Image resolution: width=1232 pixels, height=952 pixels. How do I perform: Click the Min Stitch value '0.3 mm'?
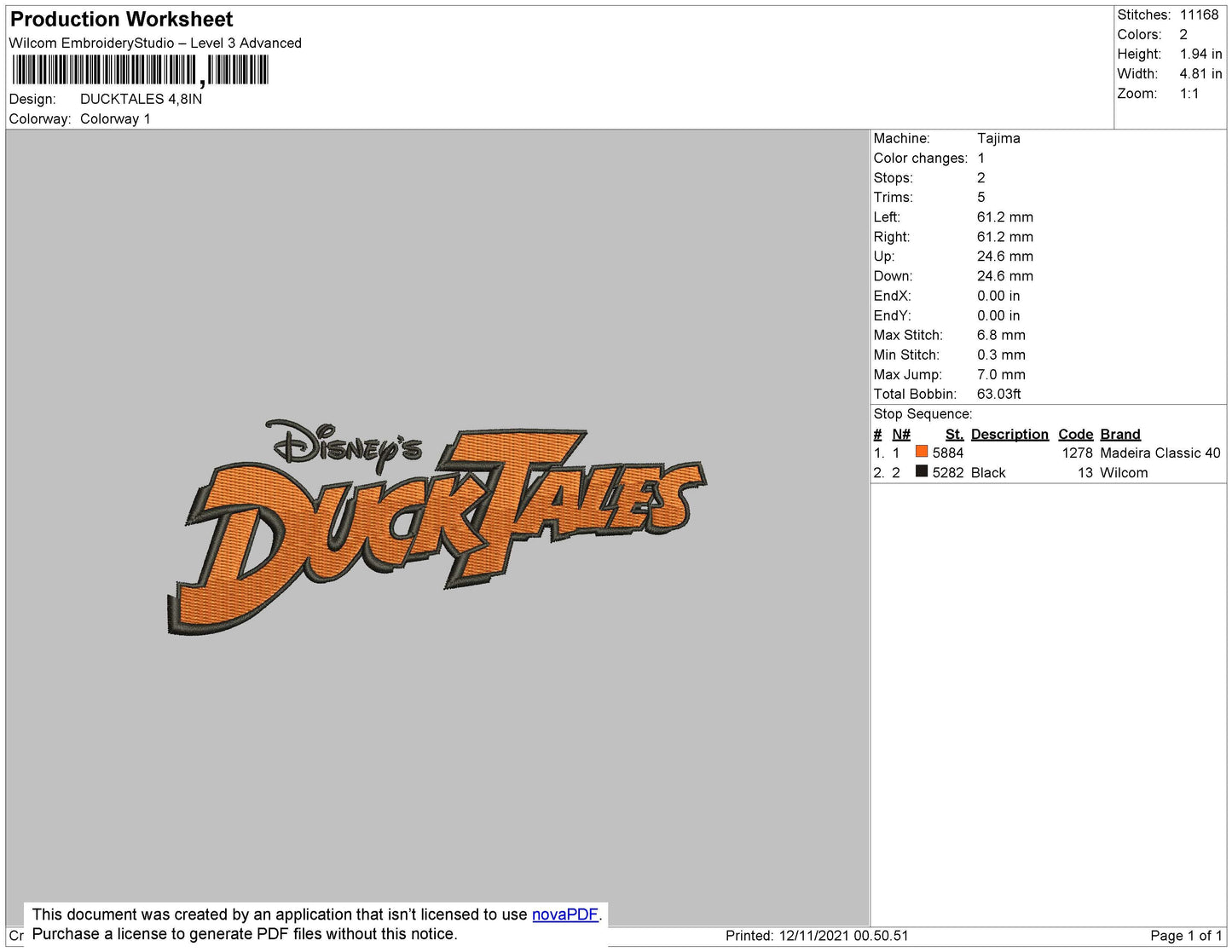[x=1001, y=355]
